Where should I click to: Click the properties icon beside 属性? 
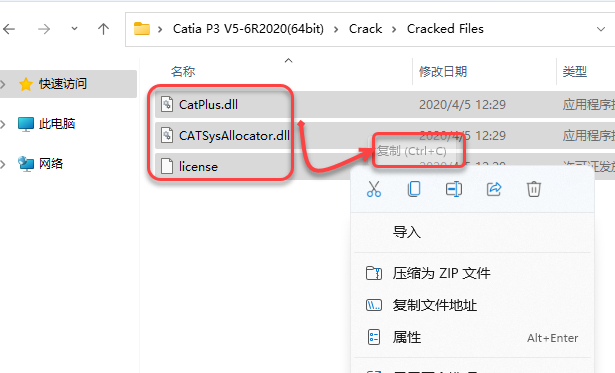[374, 337]
